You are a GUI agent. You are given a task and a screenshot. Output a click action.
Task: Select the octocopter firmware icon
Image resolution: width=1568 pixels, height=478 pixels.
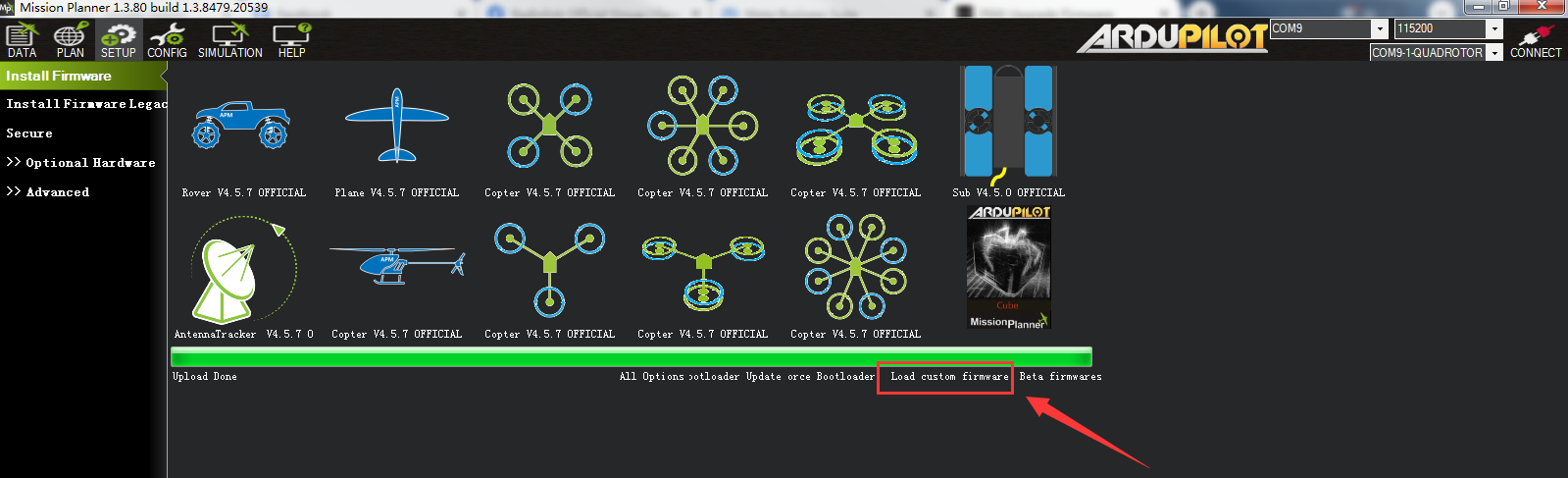(x=855, y=267)
